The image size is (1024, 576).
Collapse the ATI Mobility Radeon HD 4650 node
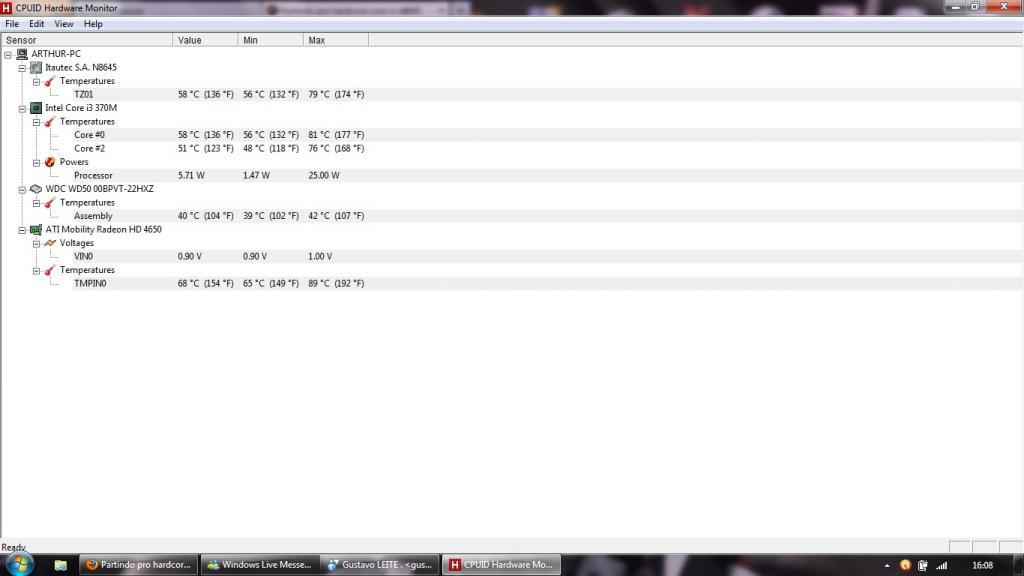click(22, 230)
